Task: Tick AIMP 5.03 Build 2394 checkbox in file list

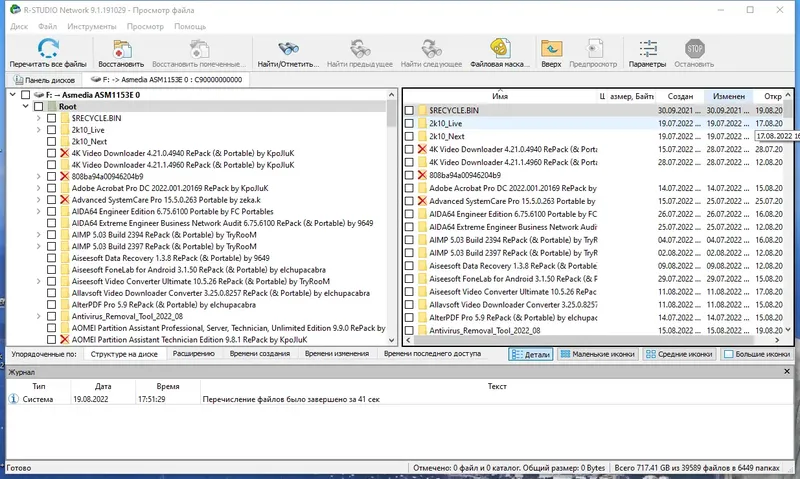Action: click(x=409, y=240)
